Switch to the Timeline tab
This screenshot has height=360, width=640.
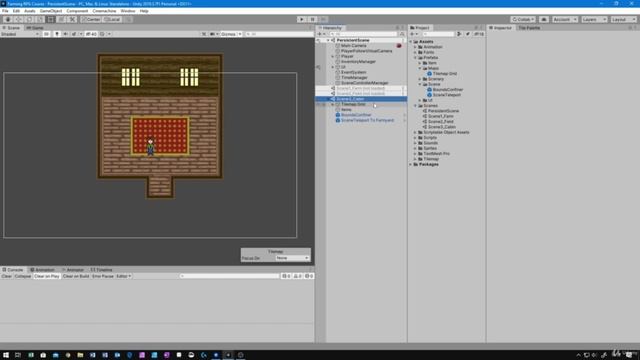[101, 270]
